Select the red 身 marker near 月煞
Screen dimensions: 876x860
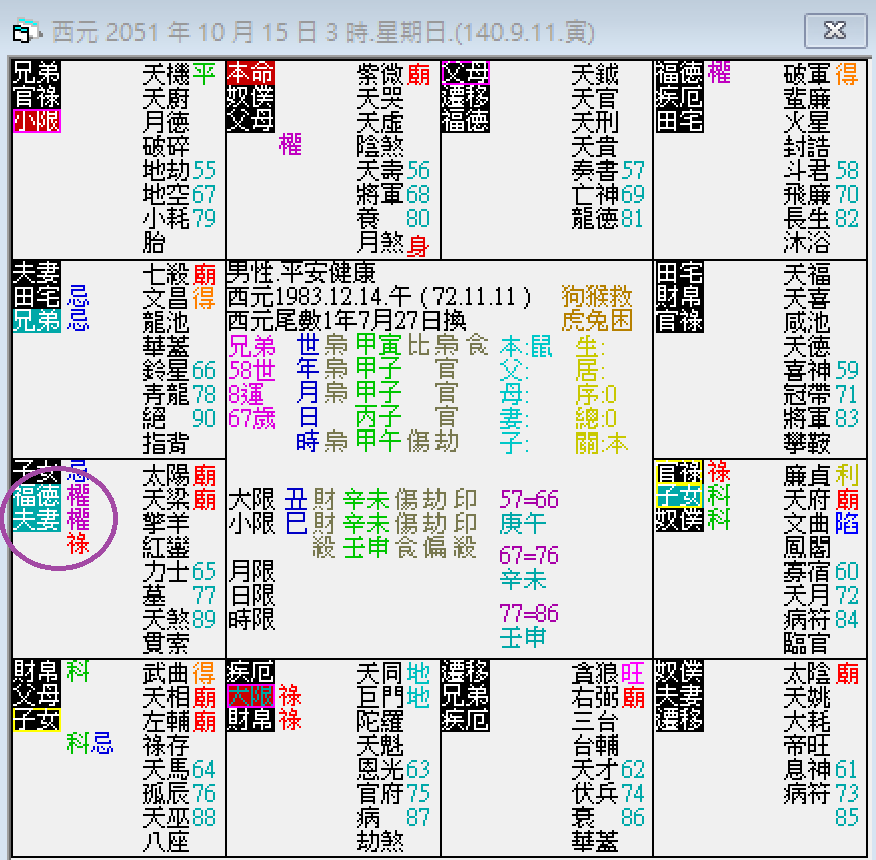coord(418,246)
